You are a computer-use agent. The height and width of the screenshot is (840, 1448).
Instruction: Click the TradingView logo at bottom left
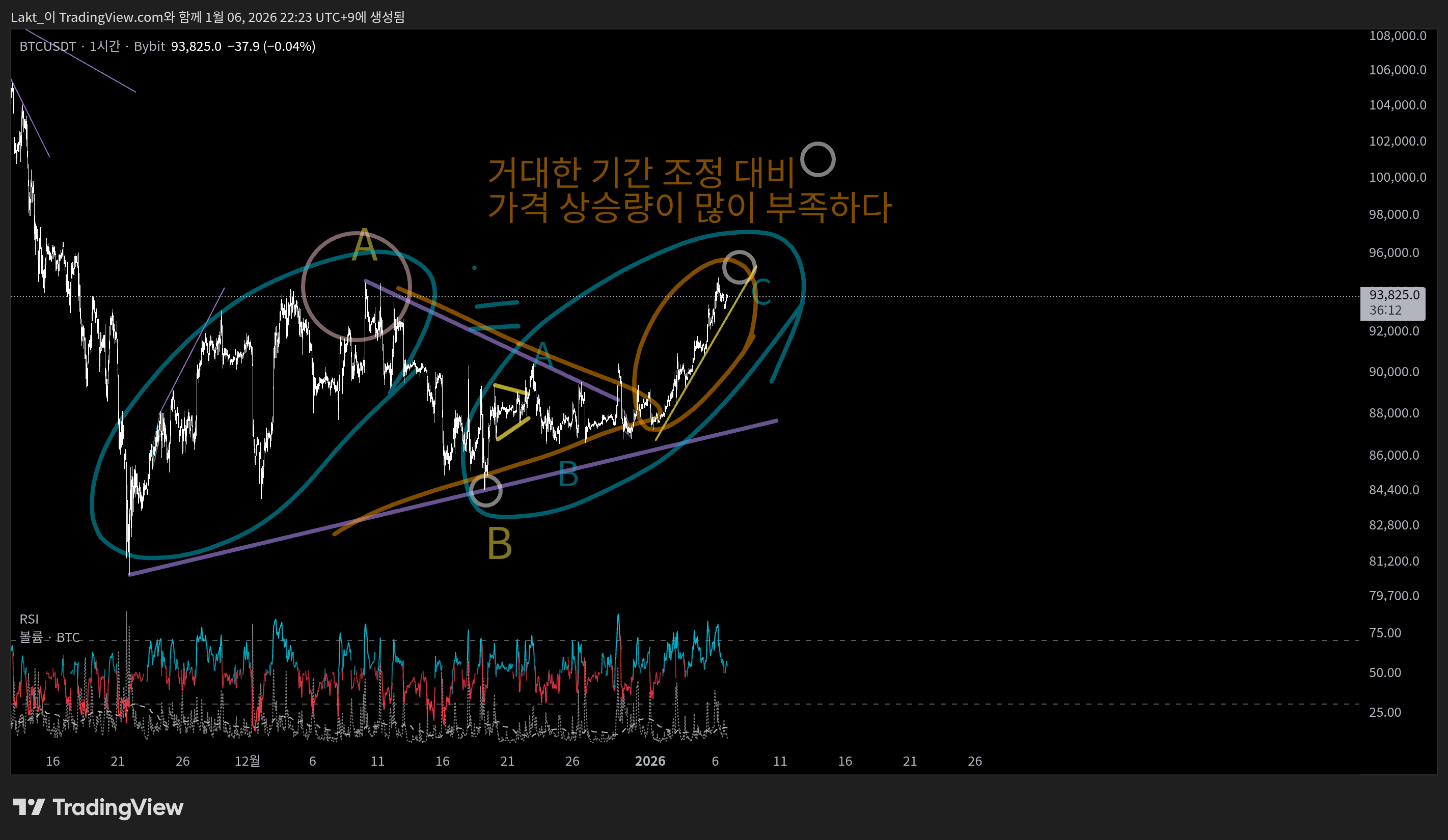point(98,807)
